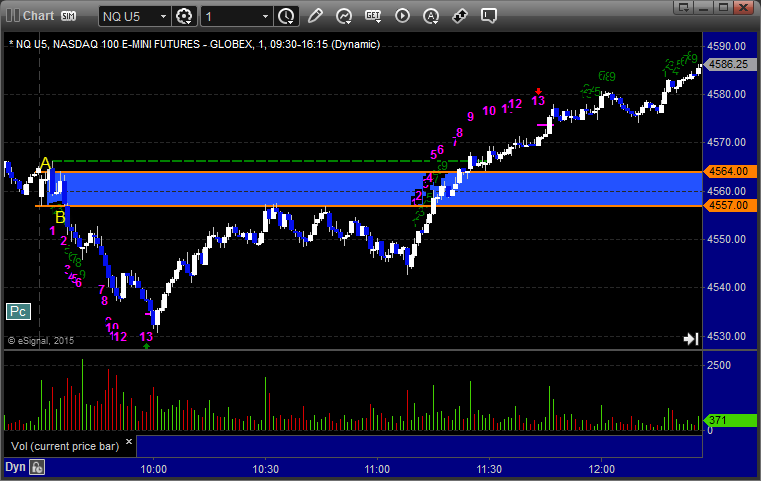Open the alerts A circle menu

click(x=430, y=16)
